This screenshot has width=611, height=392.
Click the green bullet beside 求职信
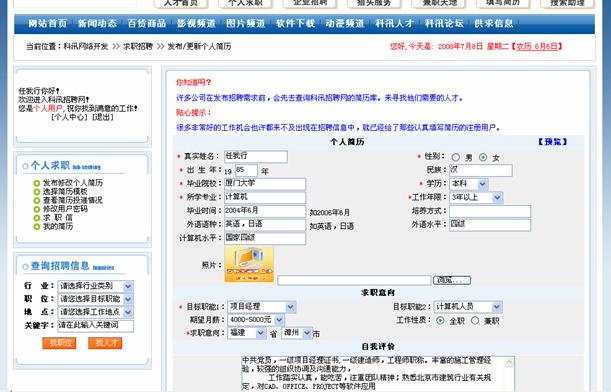[37, 218]
